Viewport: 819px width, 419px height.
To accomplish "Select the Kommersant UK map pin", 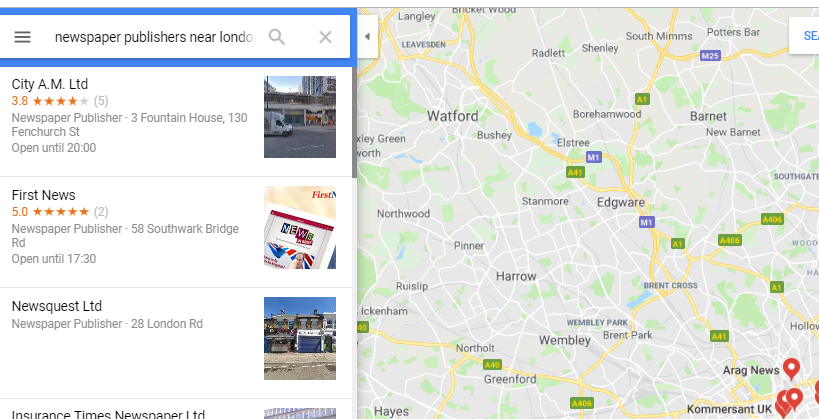I will [782, 403].
